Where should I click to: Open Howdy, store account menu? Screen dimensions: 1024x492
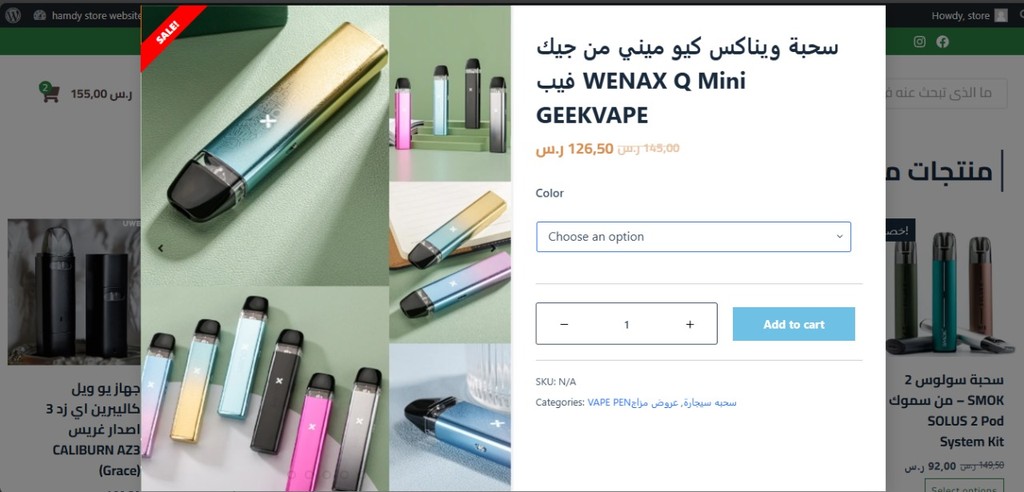point(960,16)
